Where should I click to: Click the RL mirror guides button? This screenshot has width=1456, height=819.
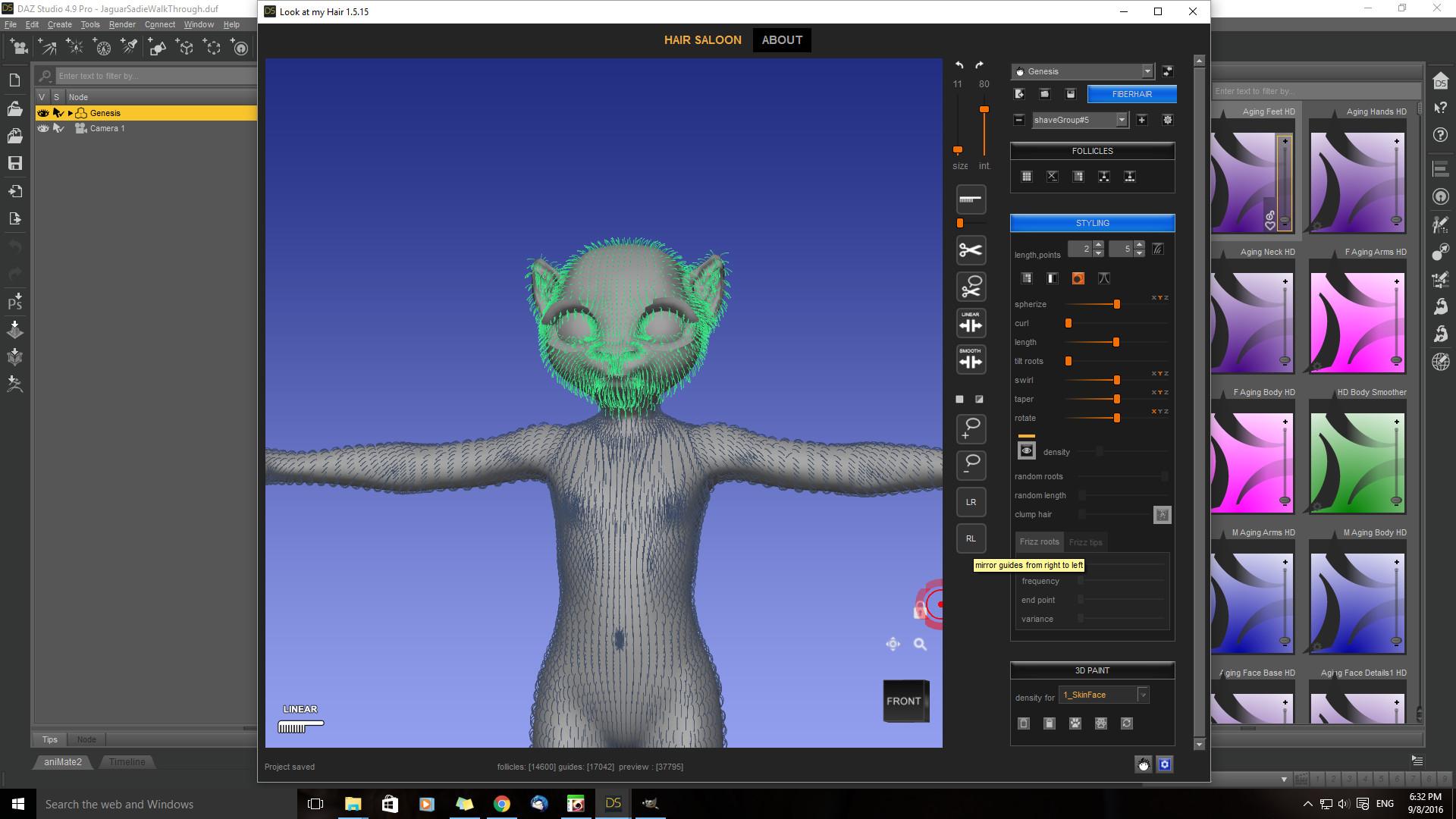click(971, 538)
